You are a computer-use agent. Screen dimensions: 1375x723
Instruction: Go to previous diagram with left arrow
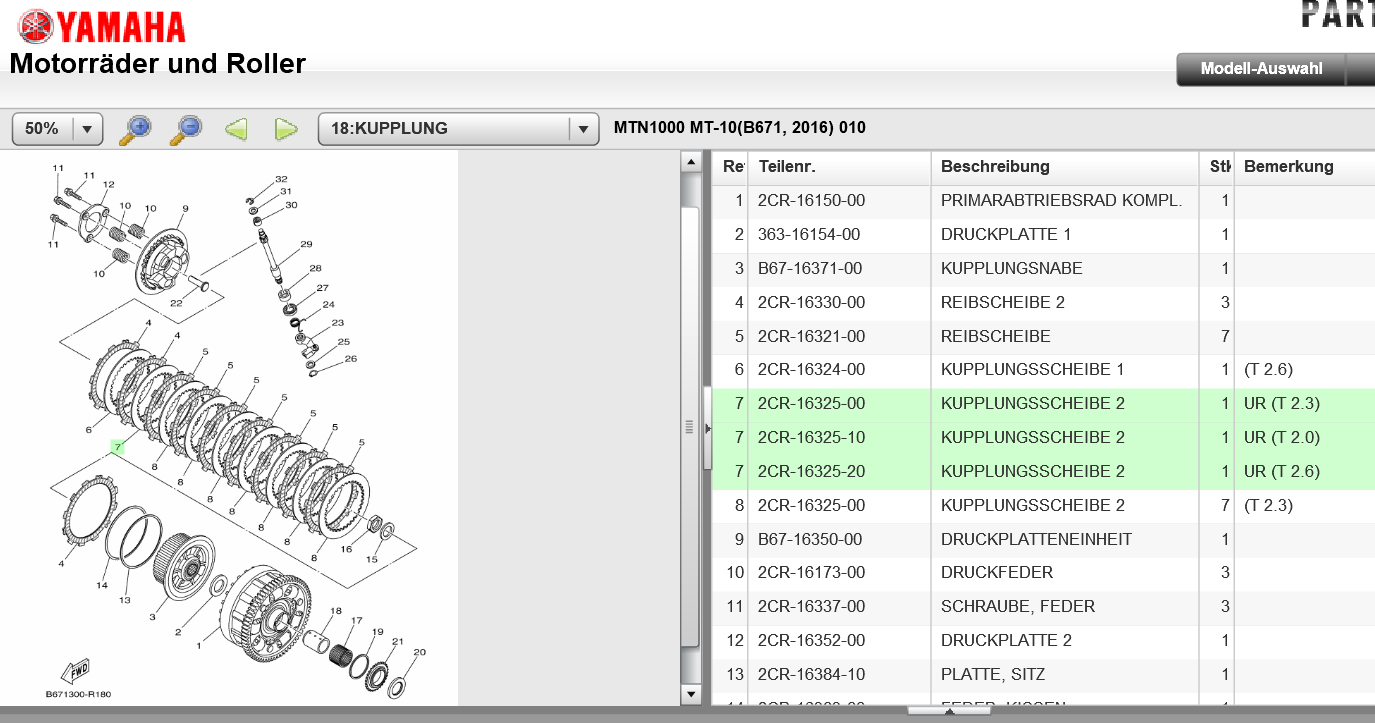click(x=236, y=129)
